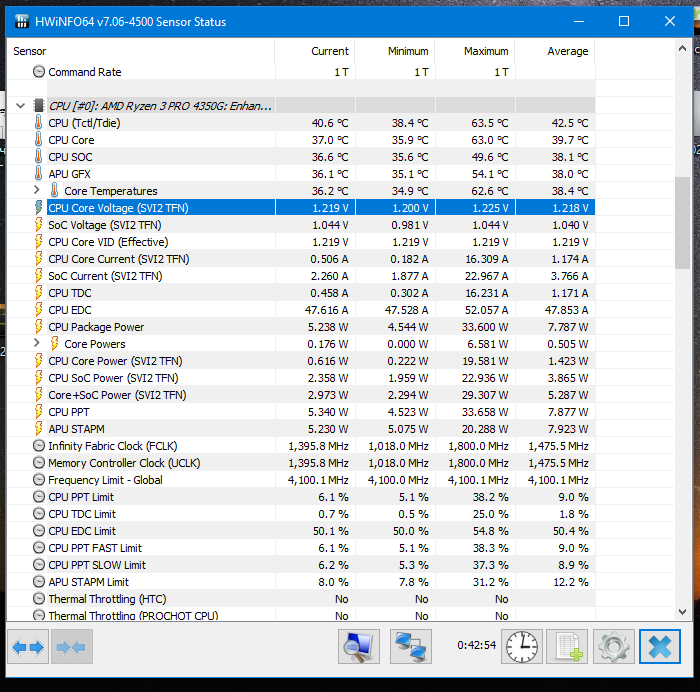The image size is (700, 692).
Task: Click lightning icon beside APU STAPM
Action: pyautogui.click(x=39, y=429)
